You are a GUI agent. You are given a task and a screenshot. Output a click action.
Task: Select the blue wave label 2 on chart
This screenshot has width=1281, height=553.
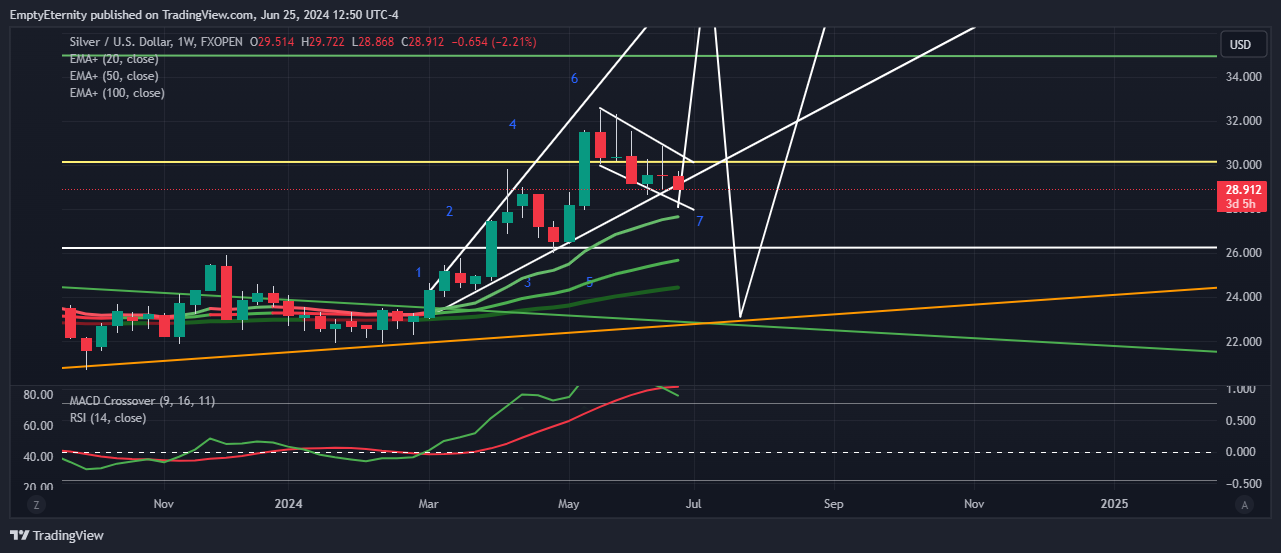tap(450, 211)
